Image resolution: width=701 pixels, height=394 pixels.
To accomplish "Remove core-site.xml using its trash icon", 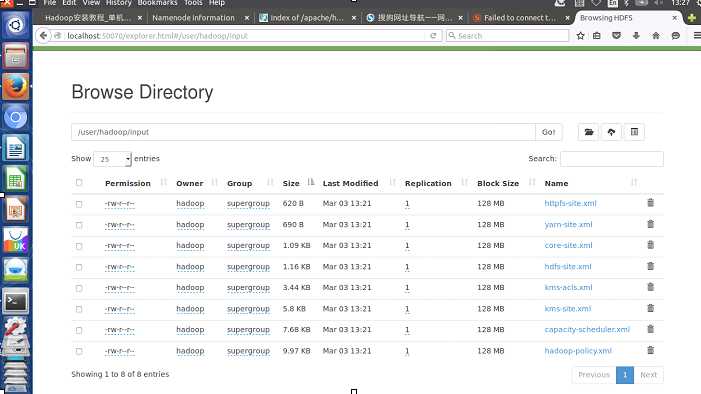I will tap(650, 245).
